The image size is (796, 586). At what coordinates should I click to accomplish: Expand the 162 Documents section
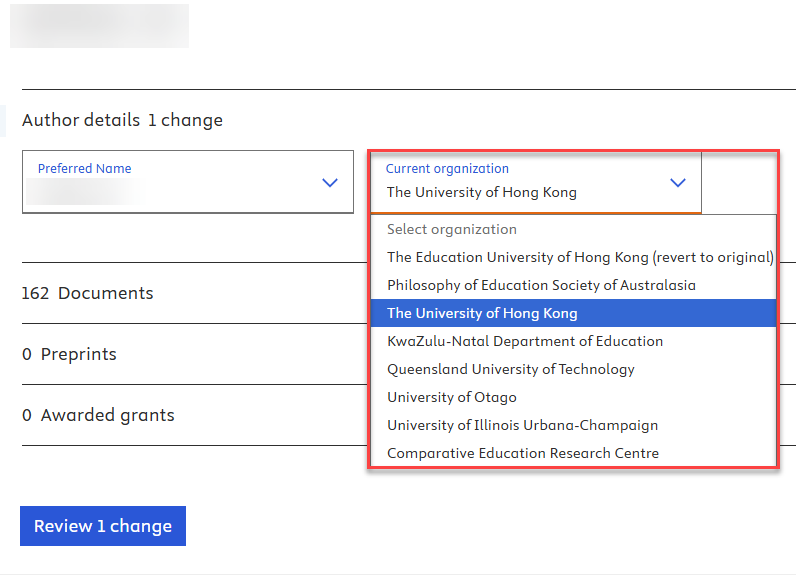click(88, 293)
